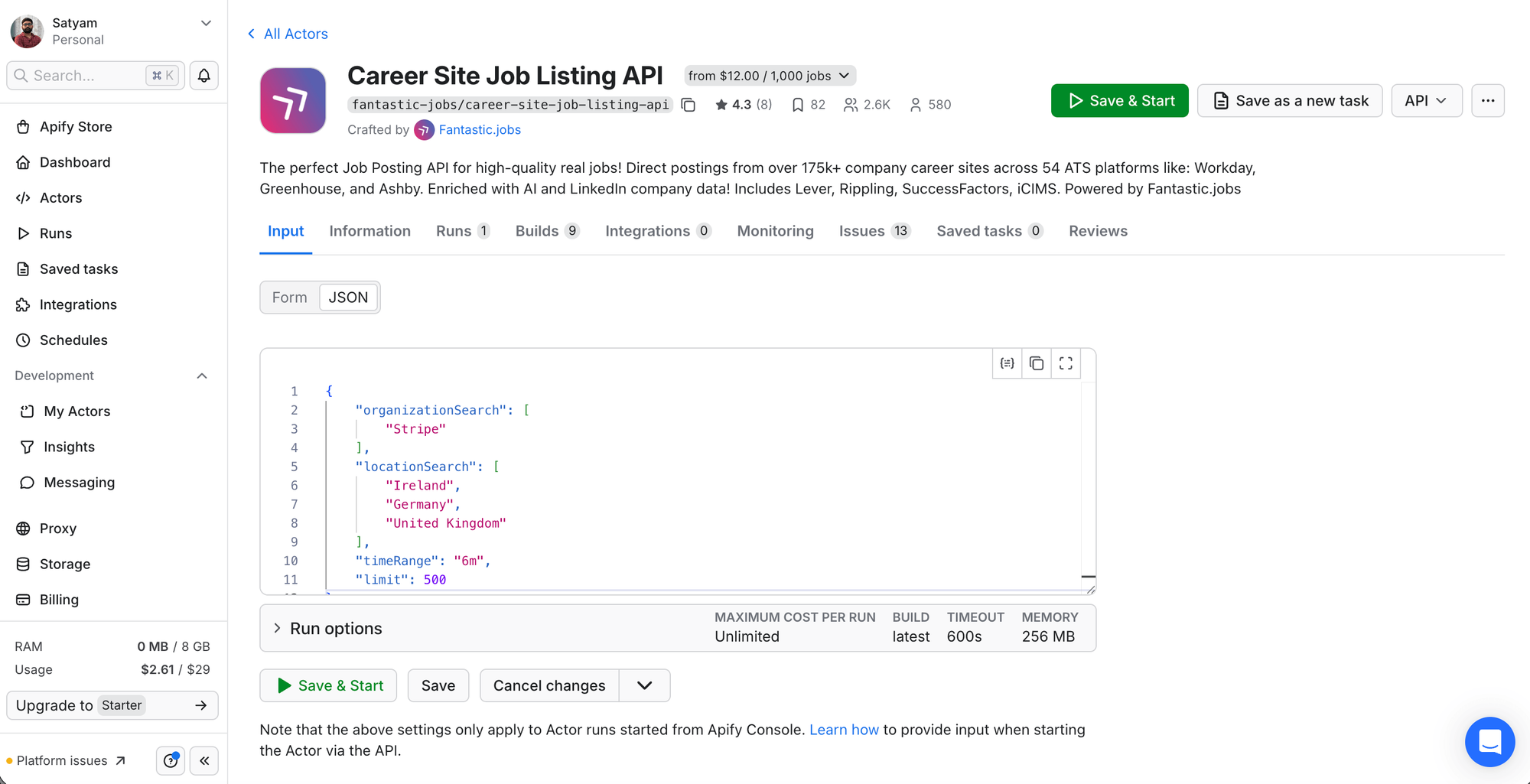Image resolution: width=1530 pixels, height=784 pixels.
Task: Select the Saved tasks tab with 0 badge
Action: [x=990, y=231]
